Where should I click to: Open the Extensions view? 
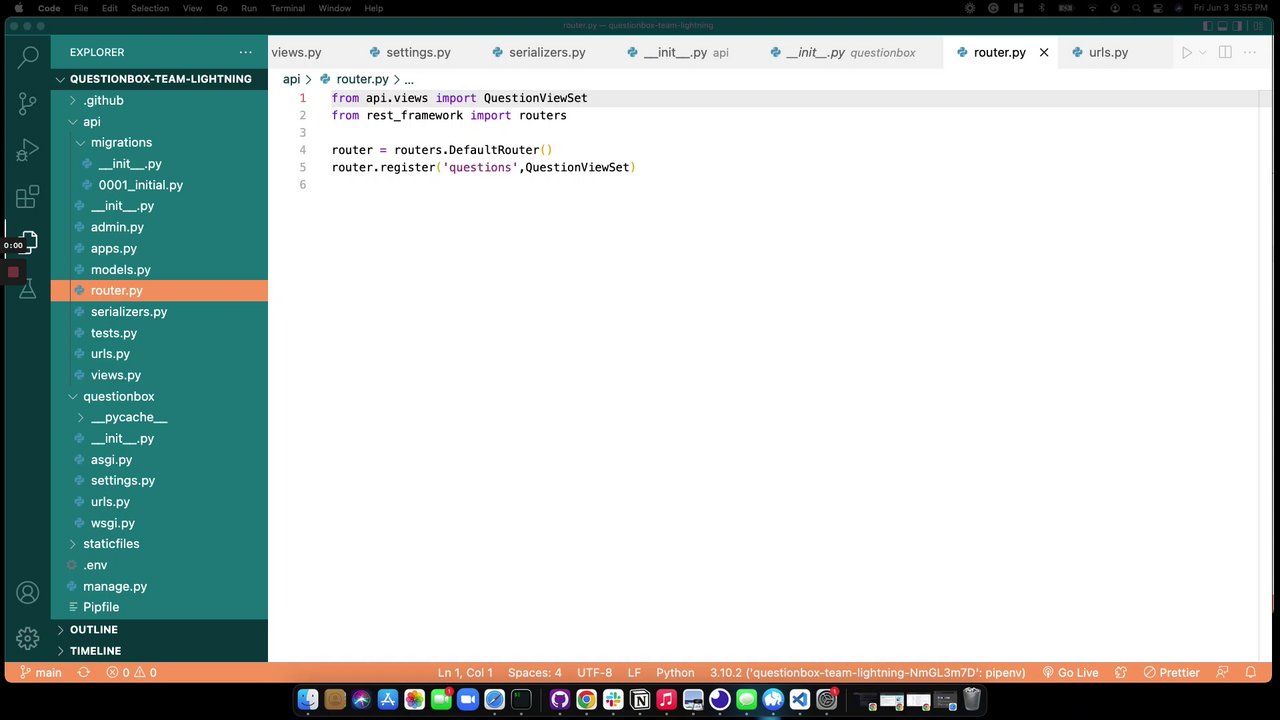click(28, 196)
